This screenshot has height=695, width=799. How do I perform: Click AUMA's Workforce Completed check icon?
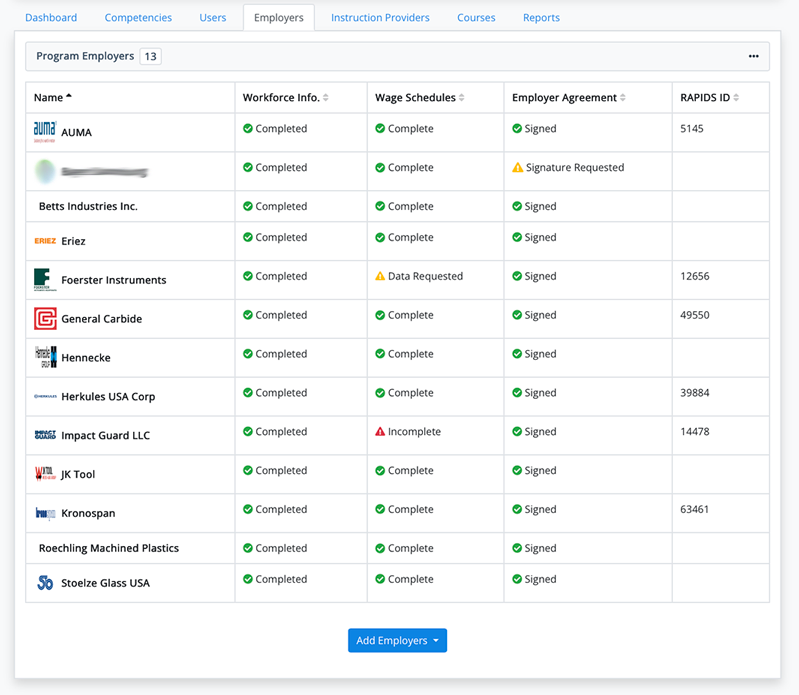tap(248, 128)
